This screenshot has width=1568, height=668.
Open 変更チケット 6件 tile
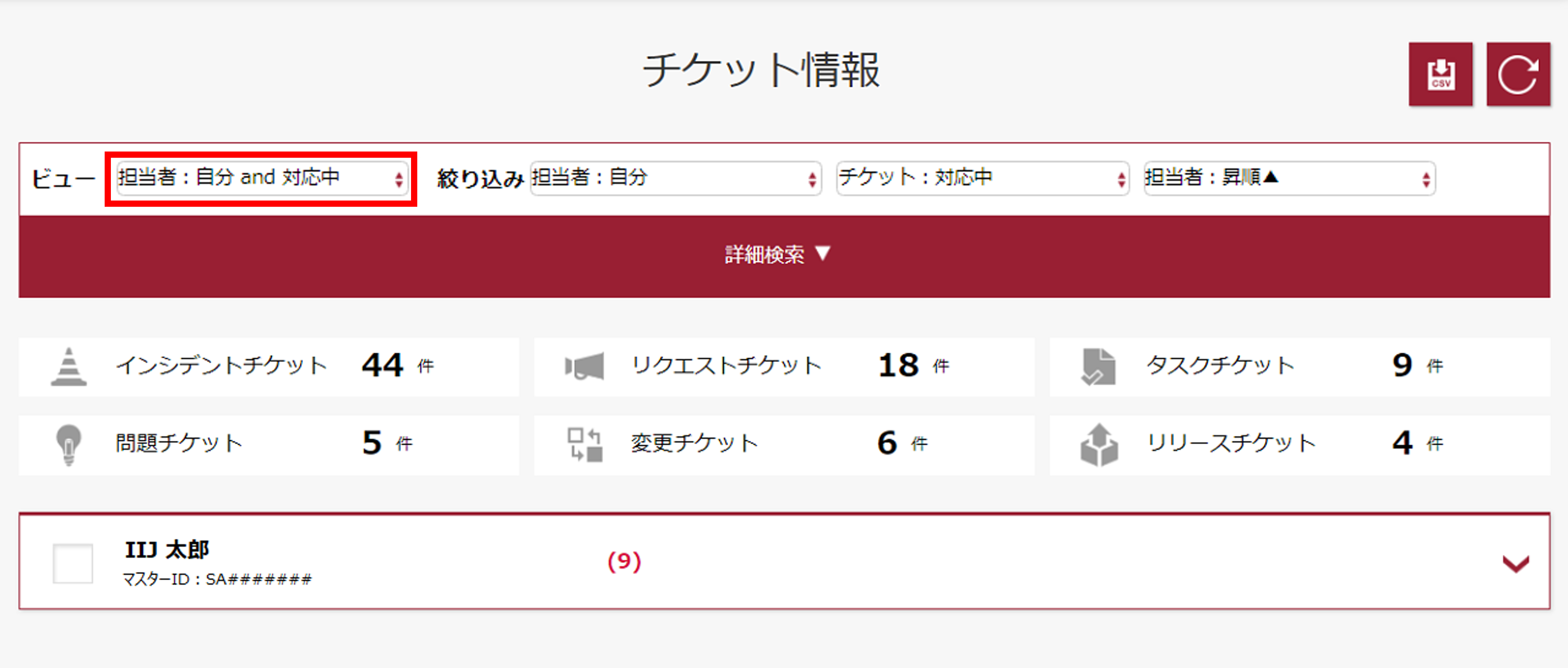point(784,445)
